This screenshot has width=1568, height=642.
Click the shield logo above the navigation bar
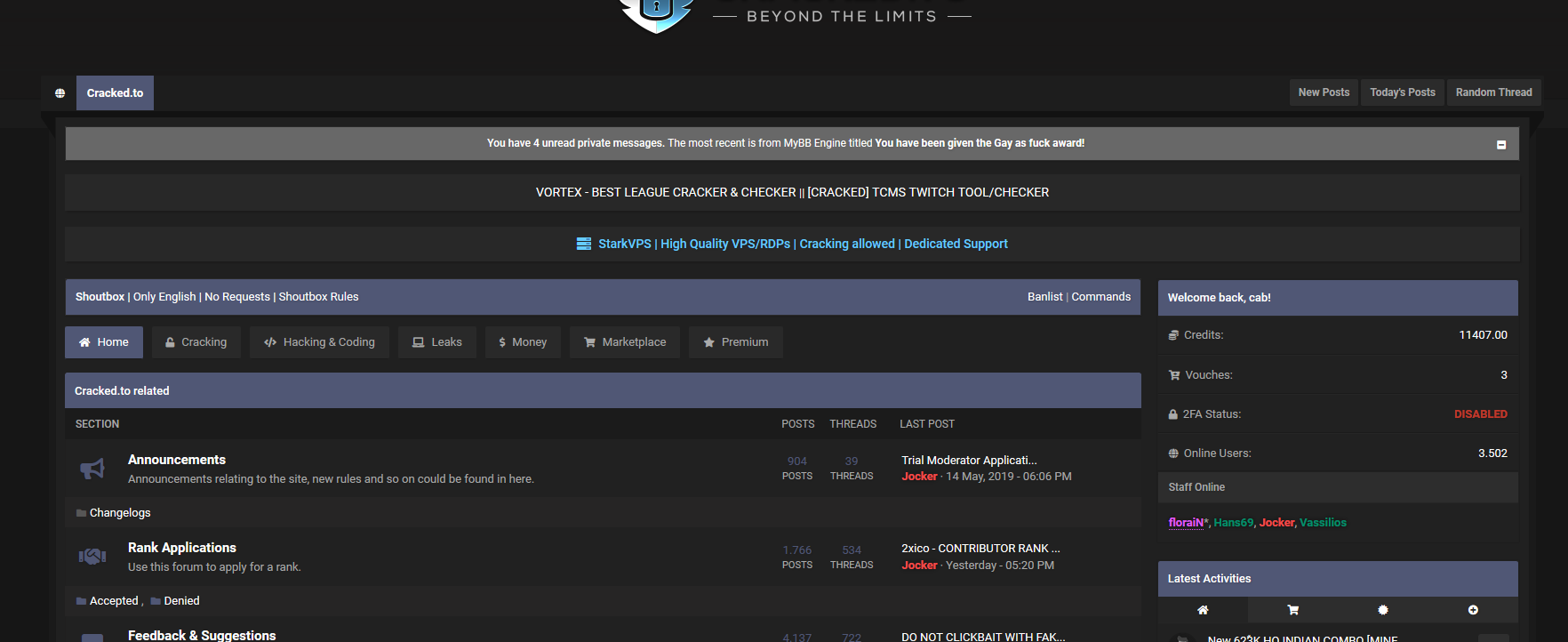(x=656, y=15)
